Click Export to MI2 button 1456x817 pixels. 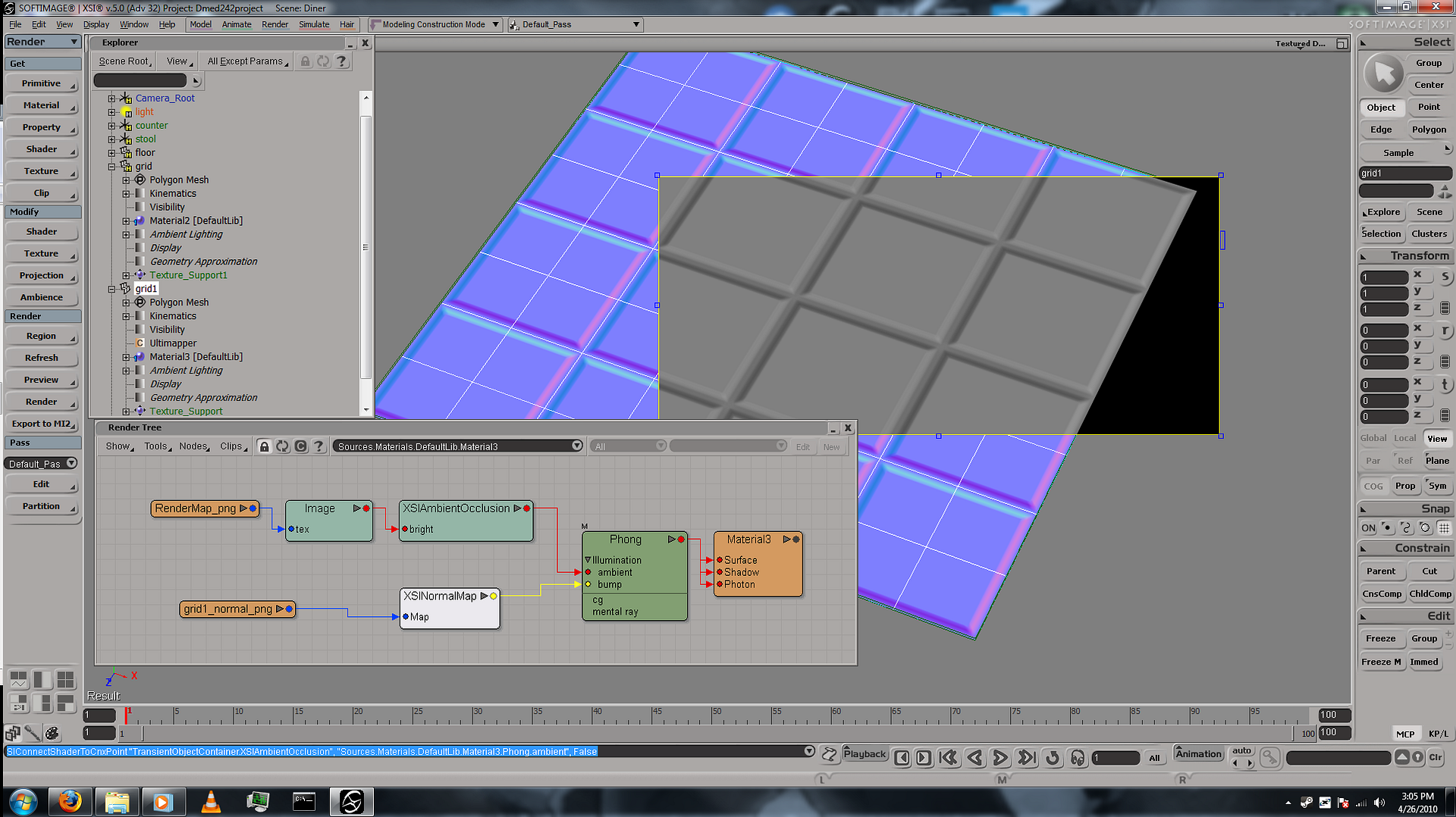(x=42, y=424)
